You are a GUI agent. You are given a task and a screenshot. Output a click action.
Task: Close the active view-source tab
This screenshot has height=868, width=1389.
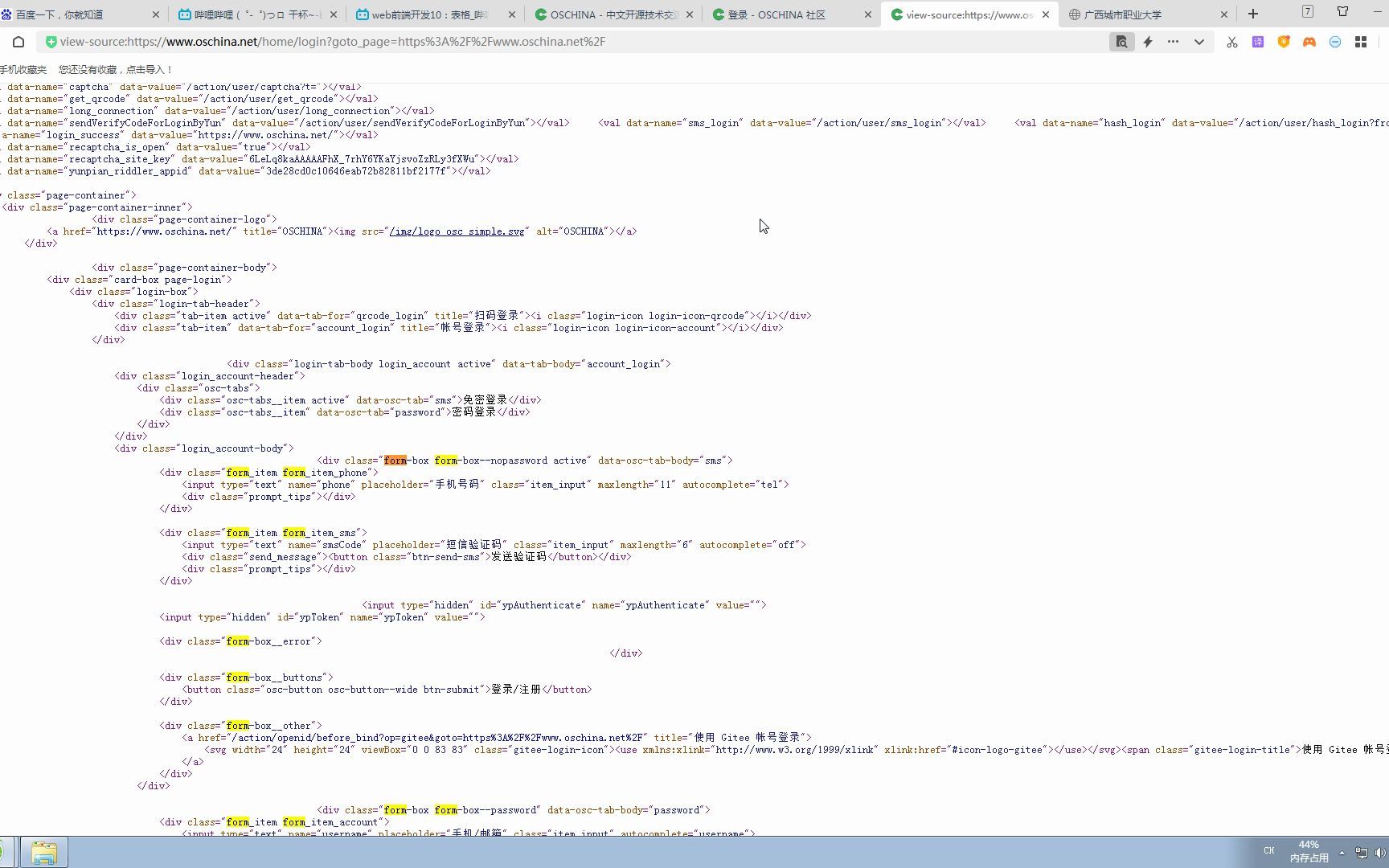coord(1046,14)
